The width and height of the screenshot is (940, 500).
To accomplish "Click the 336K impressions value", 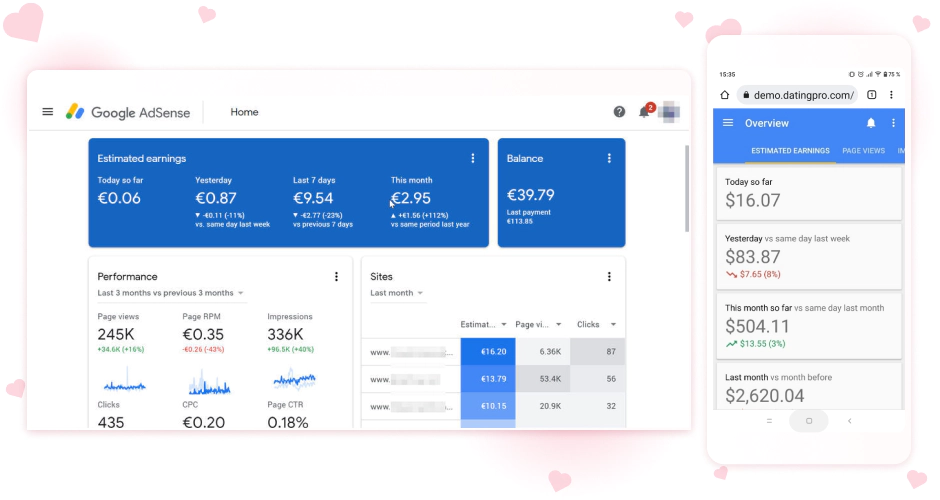I will (x=285, y=334).
